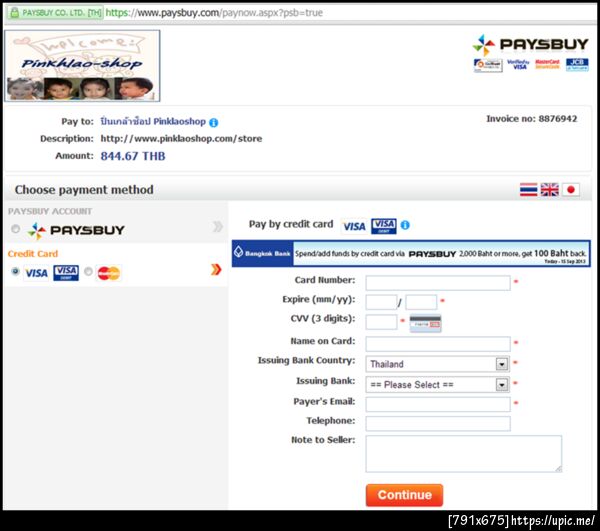Click the Credit Card section heading
The height and width of the screenshot is (531, 600).
coord(33,254)
